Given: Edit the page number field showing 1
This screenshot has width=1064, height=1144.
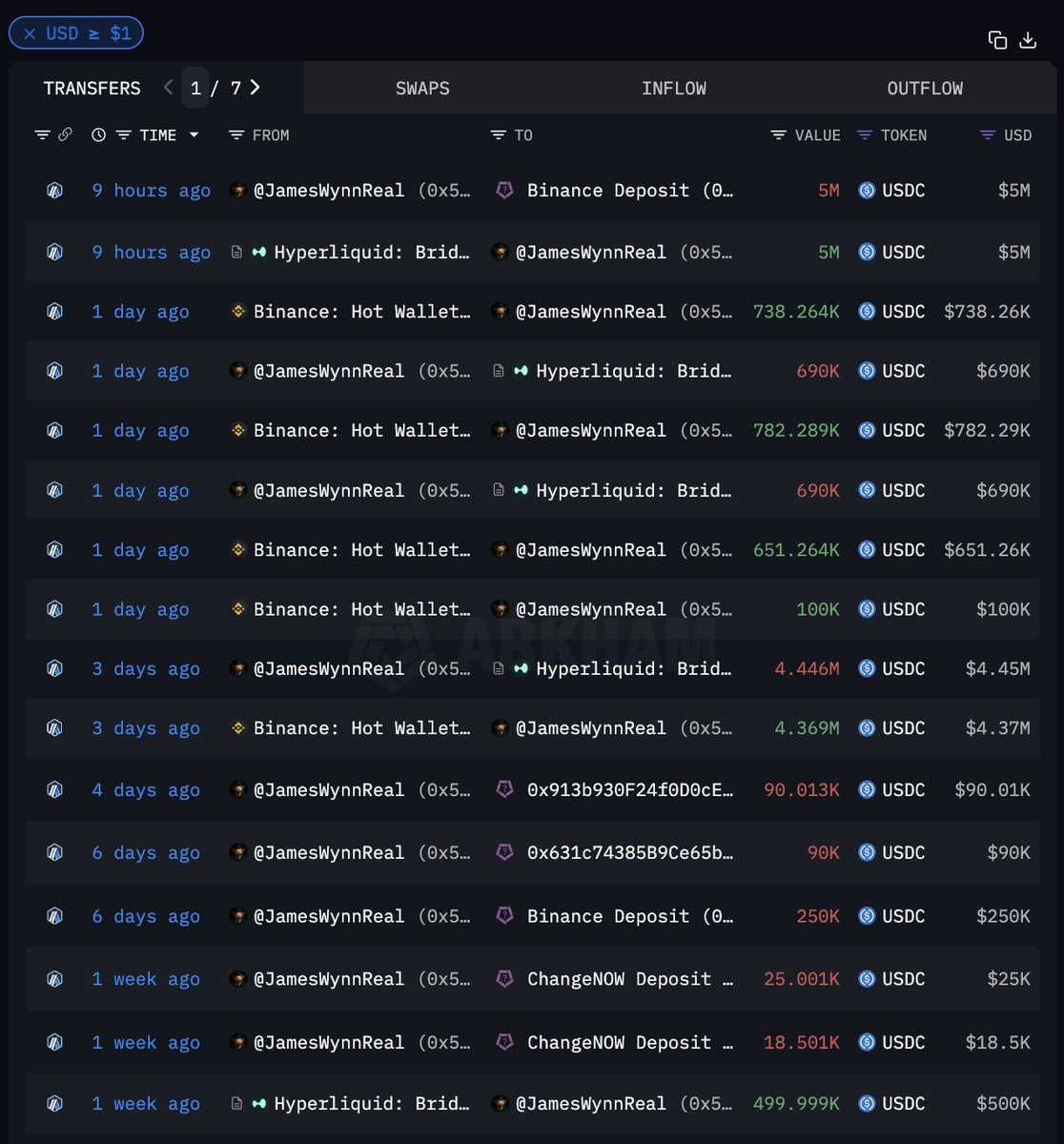Looking at the screenshot, I should (195, 88).
